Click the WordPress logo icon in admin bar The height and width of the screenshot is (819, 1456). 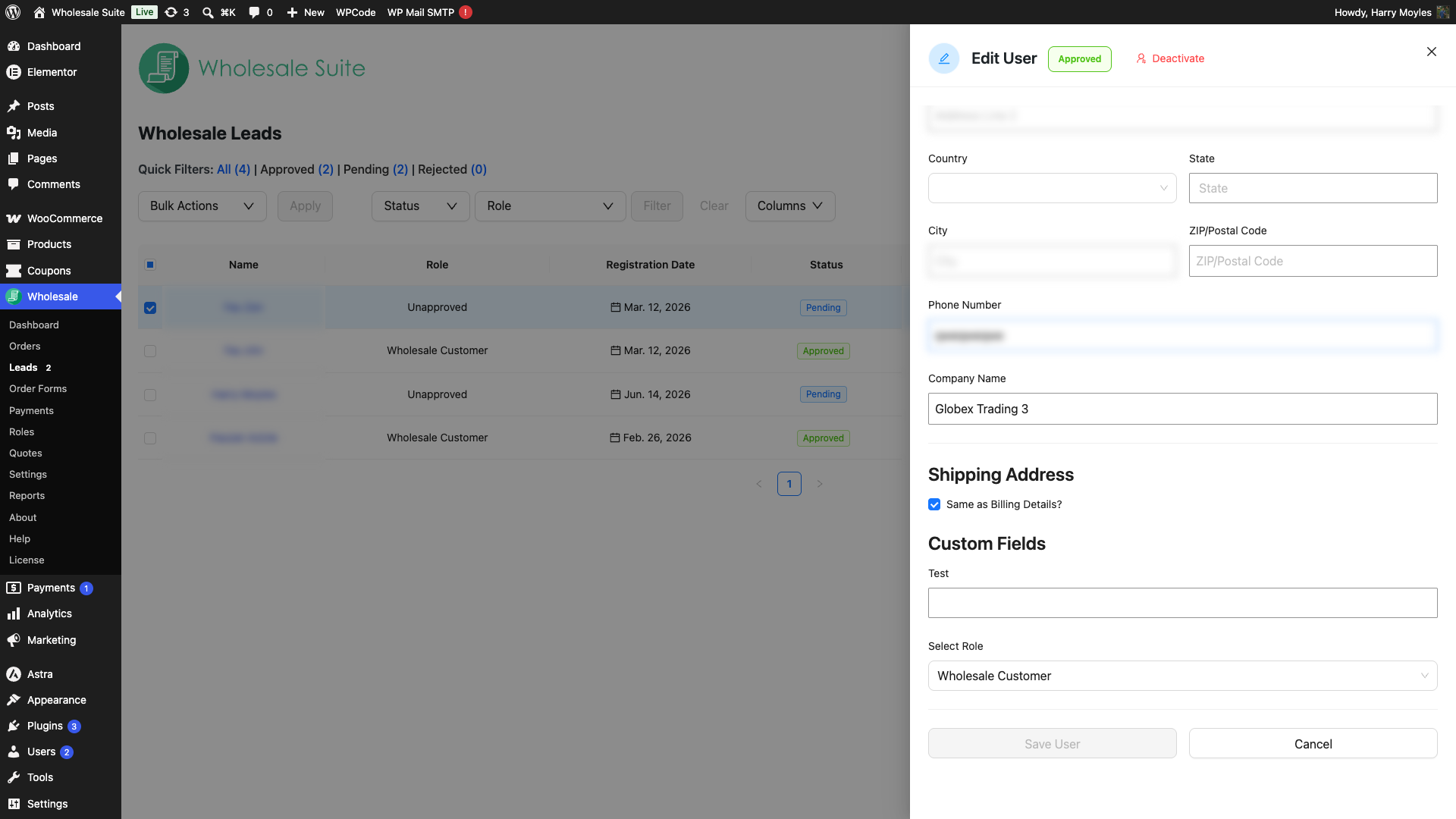click(x=13, y=12)
